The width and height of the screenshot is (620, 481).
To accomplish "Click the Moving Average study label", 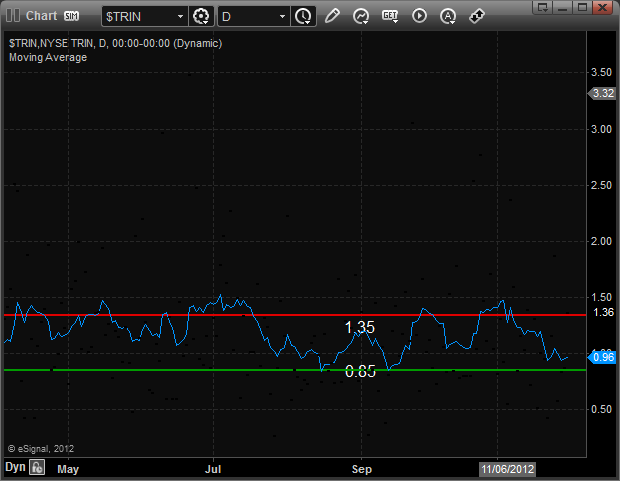I will coord(47,57).
